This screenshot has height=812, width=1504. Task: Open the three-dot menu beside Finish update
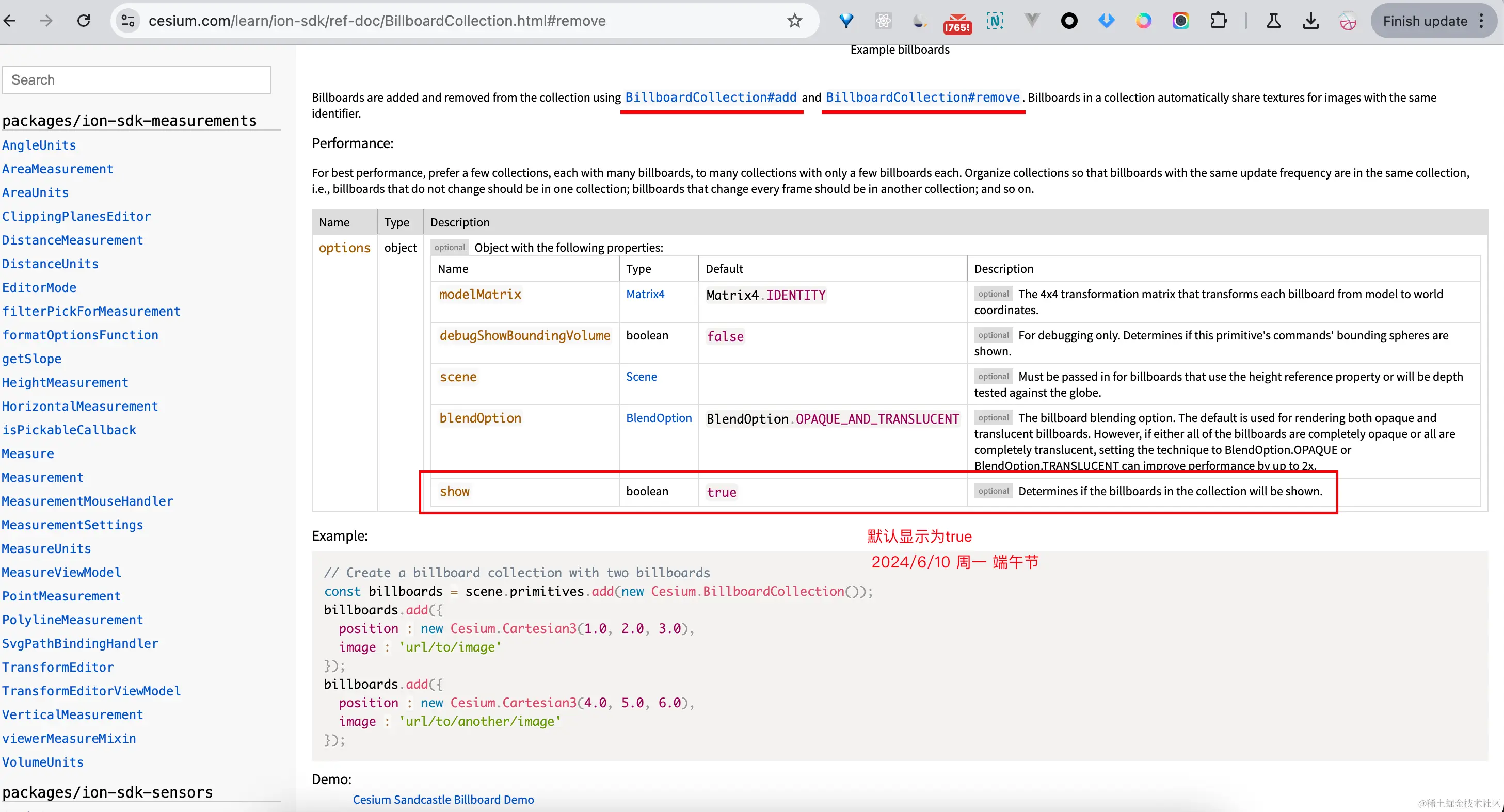[1482, 21]
